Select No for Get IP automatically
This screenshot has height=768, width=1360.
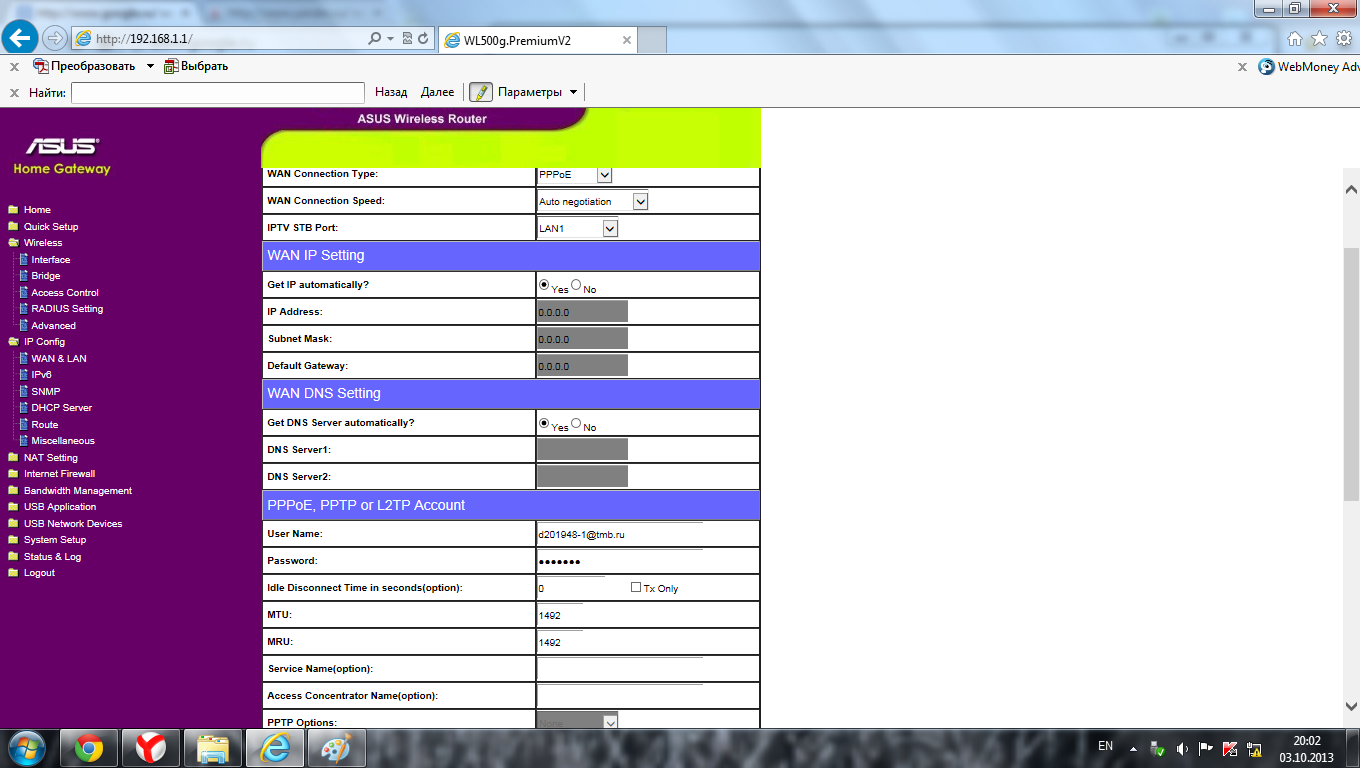tap(576, 285)
